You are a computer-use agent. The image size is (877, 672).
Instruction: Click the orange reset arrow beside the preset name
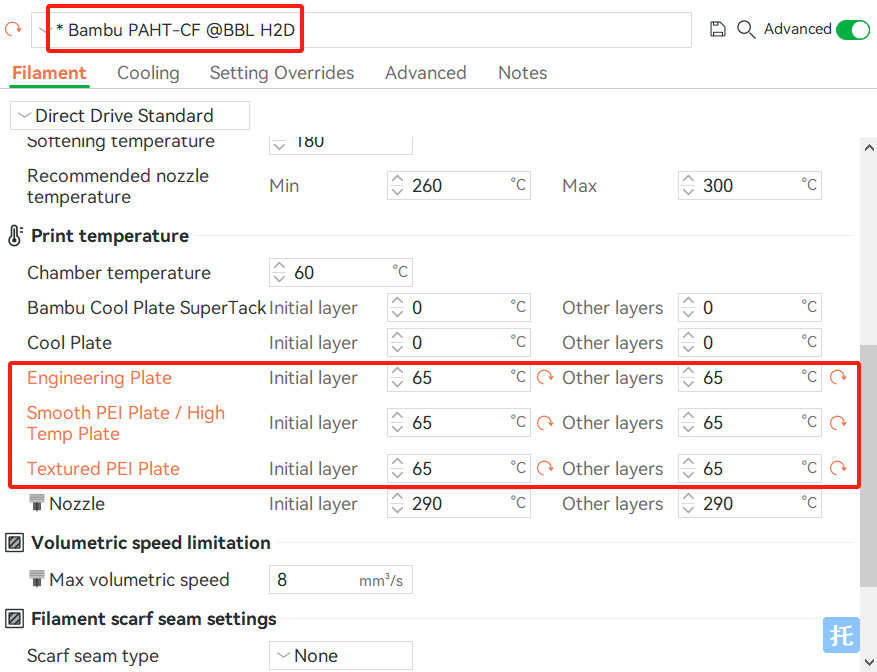[13, 29]
